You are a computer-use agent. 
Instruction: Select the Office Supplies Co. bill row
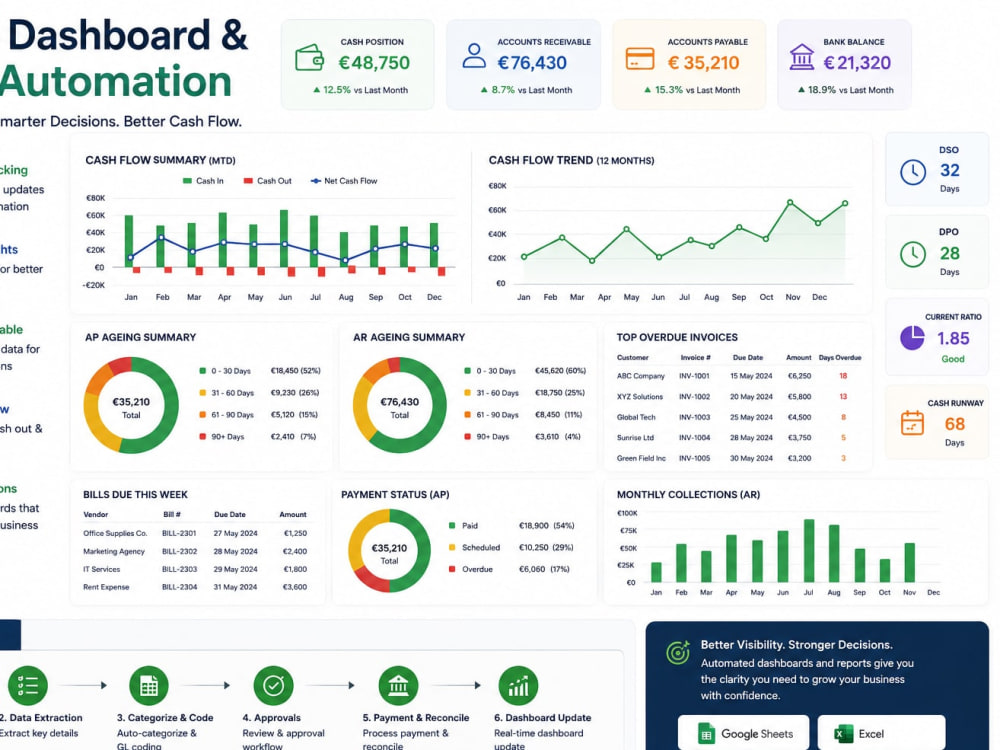point(195,533)
